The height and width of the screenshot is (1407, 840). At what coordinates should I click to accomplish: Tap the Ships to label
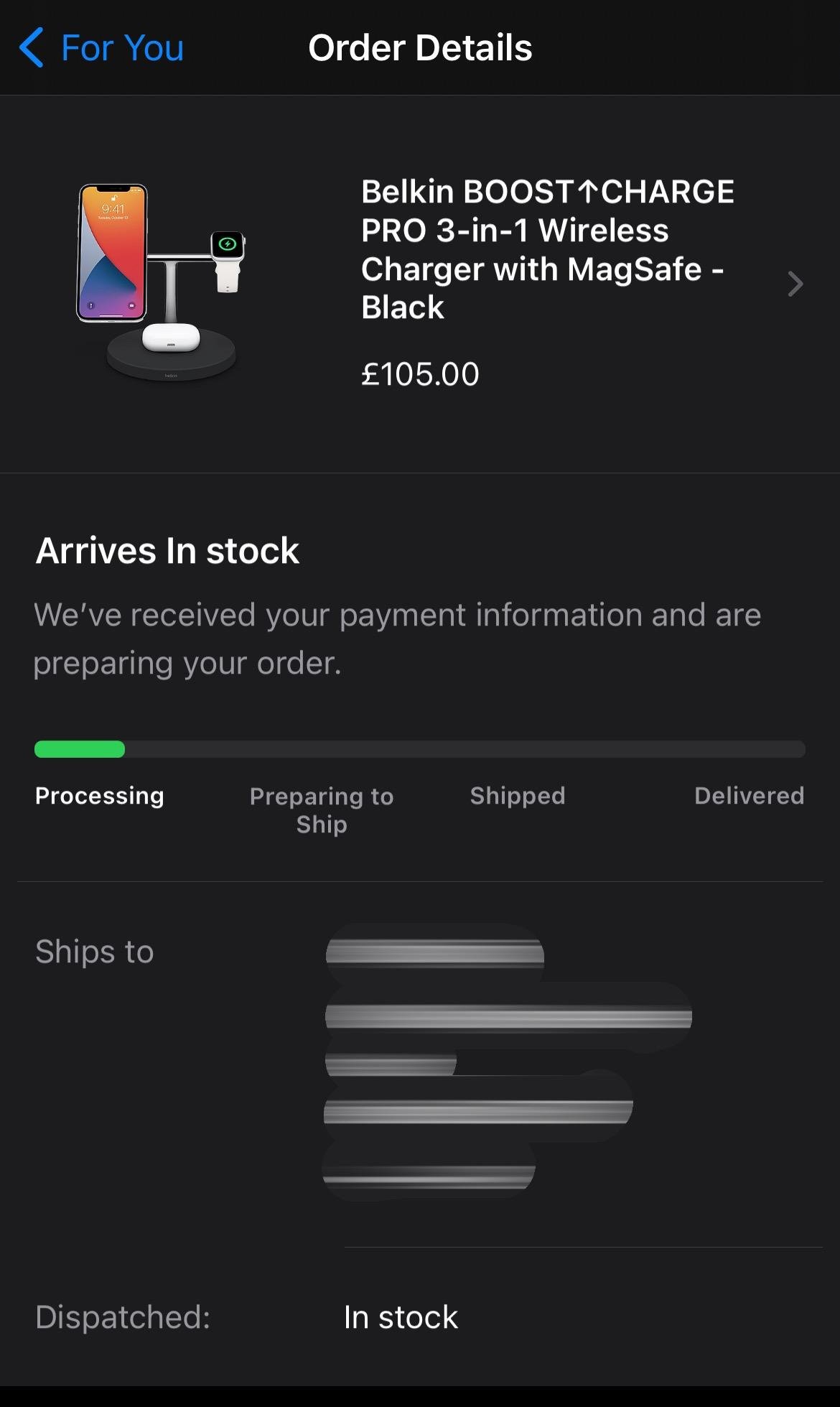[x=95, y=952]
